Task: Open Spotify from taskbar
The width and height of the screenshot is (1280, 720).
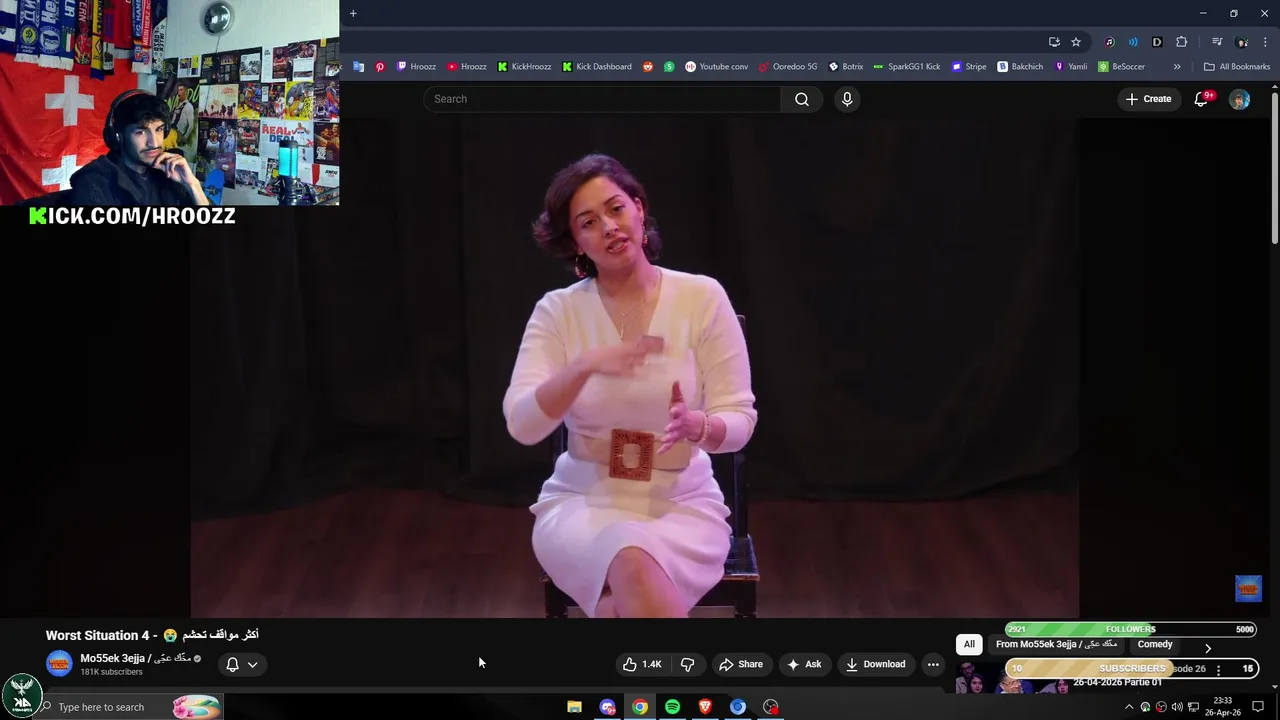Action: pos(672,707)
